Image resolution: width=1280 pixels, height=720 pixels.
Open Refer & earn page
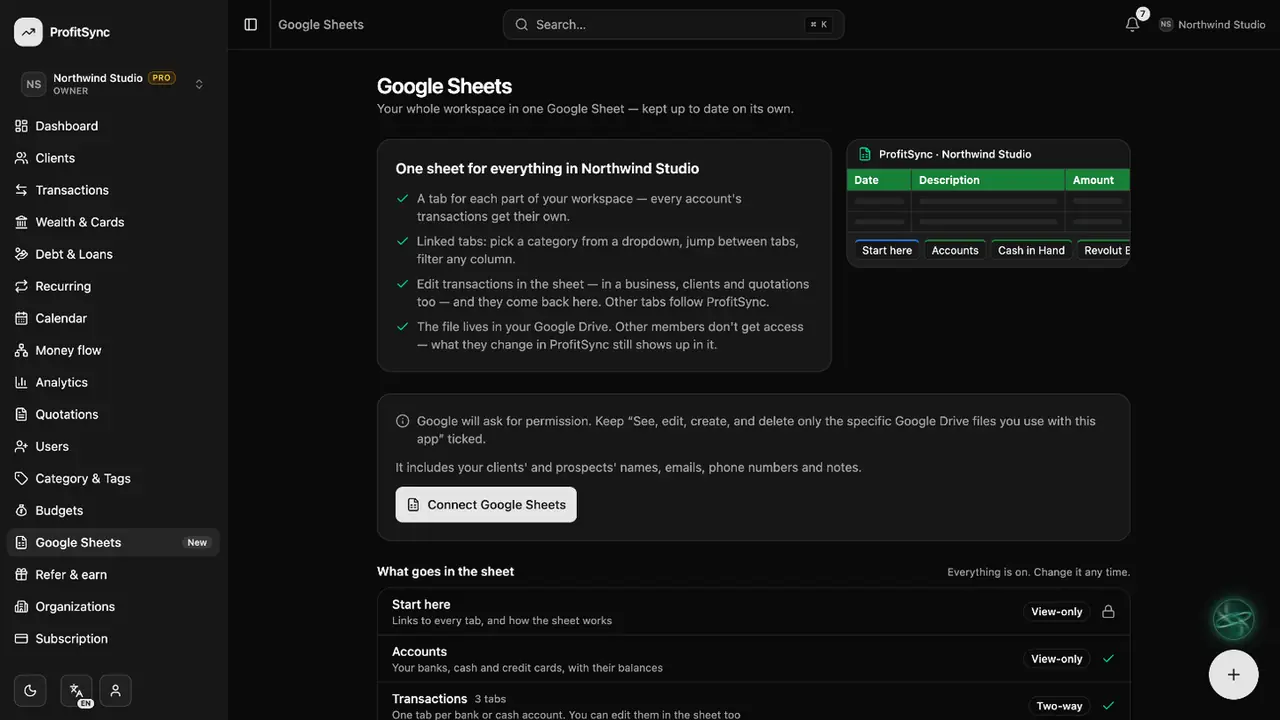(x=113, y=574)
